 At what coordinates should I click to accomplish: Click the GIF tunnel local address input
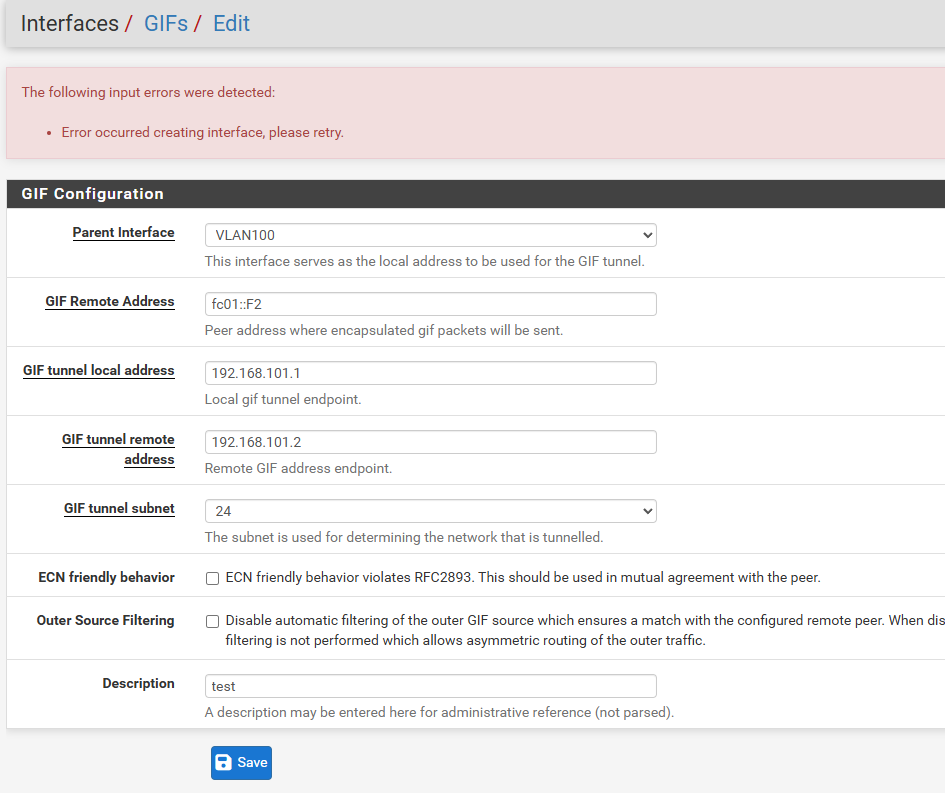(430, 373)
